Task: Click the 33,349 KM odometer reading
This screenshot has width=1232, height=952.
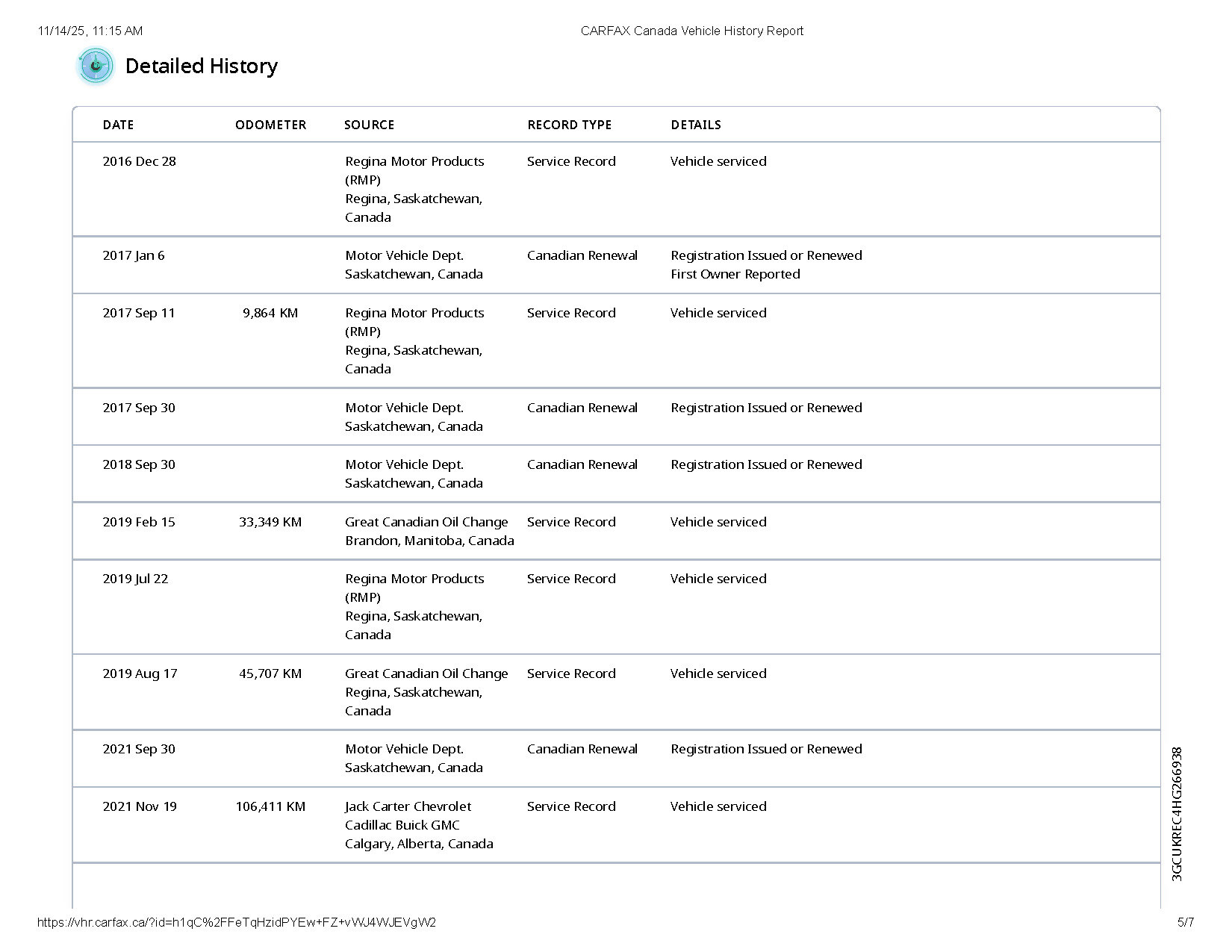Action: coord(270,522)
